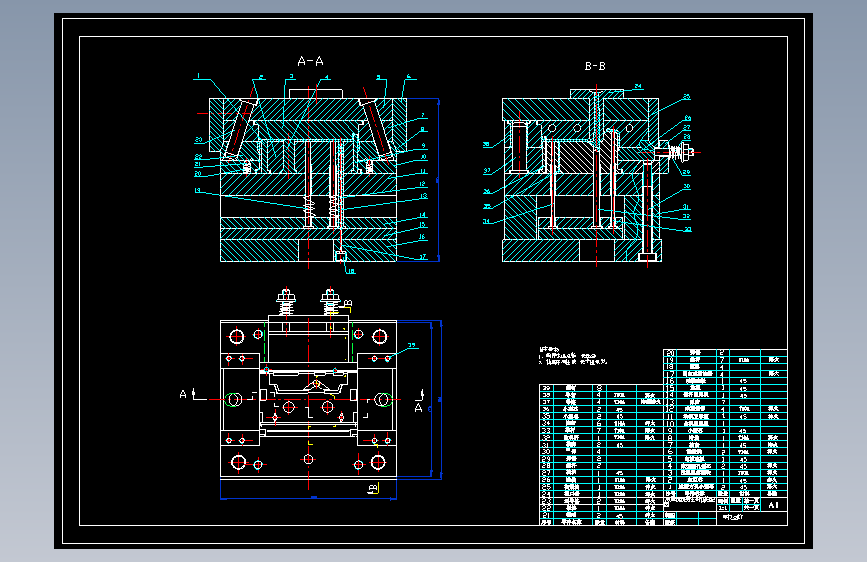Click the top-left guide pillar circle in plan view

237,336
